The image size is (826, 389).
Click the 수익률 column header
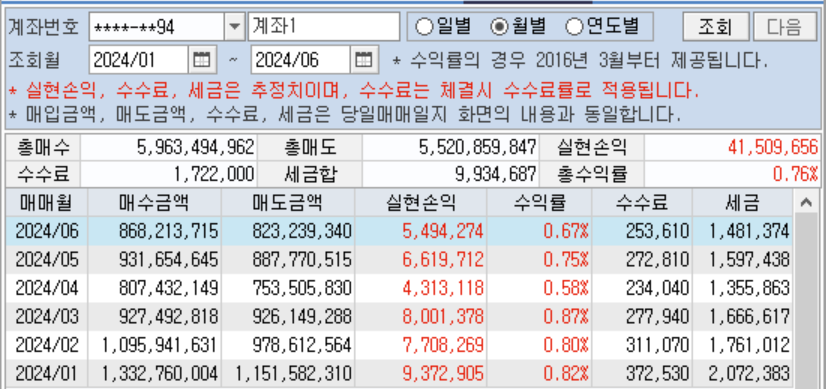pos(539,202)
